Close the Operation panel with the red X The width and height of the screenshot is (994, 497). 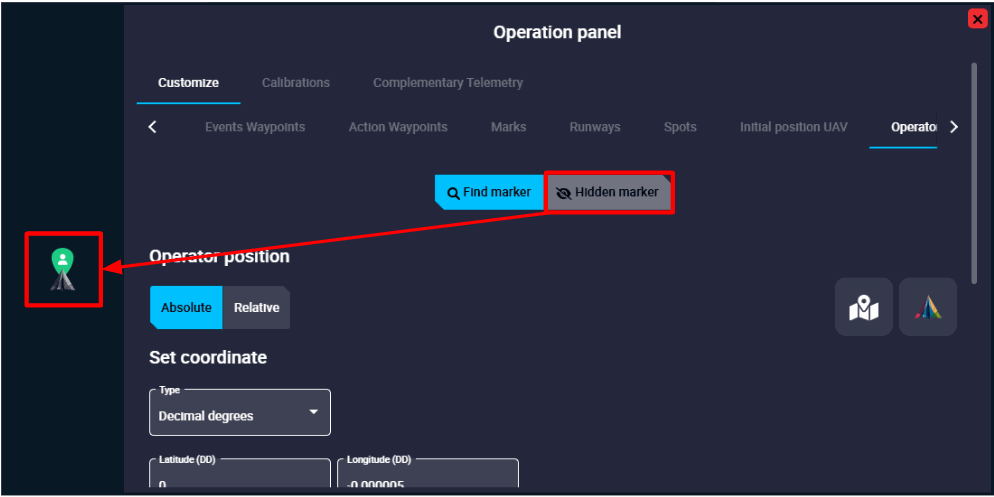click(x=977, y=19)
